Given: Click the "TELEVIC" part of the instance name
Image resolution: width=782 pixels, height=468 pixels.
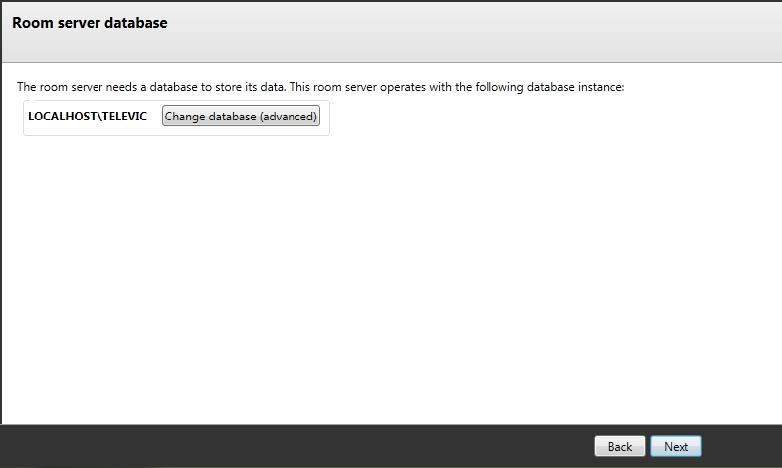Looking at the screenshot, I should pyautogui.click(x=124, y=117).
